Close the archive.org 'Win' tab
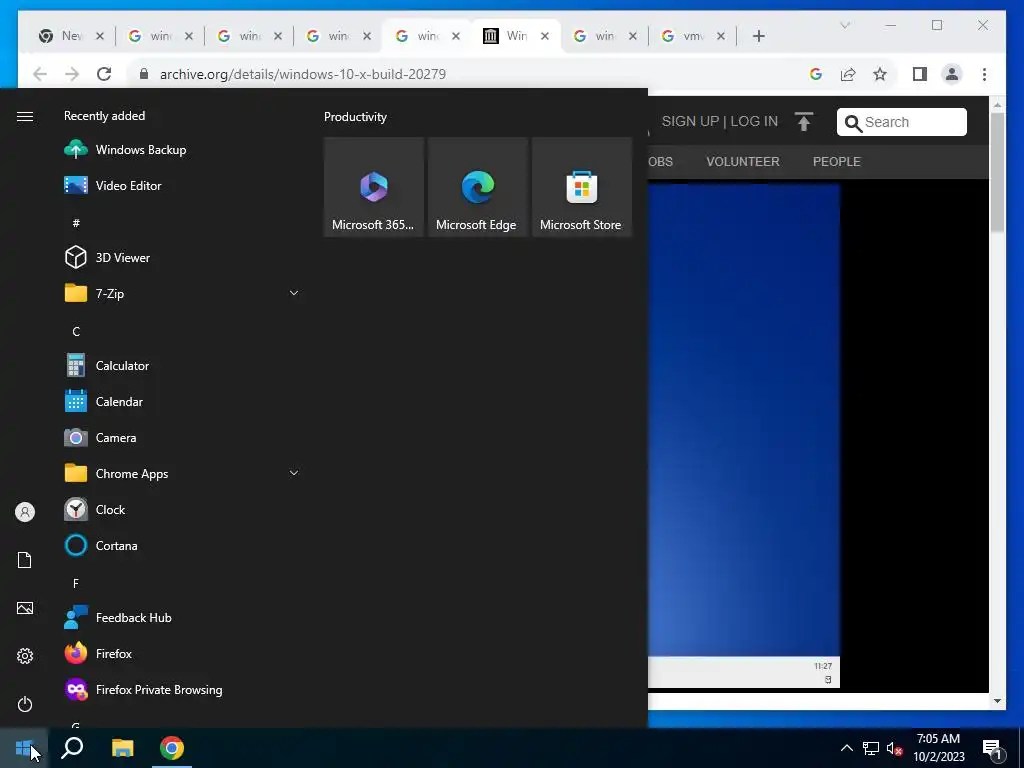Screen dimensions: 1024x768 tap(545, 36)
